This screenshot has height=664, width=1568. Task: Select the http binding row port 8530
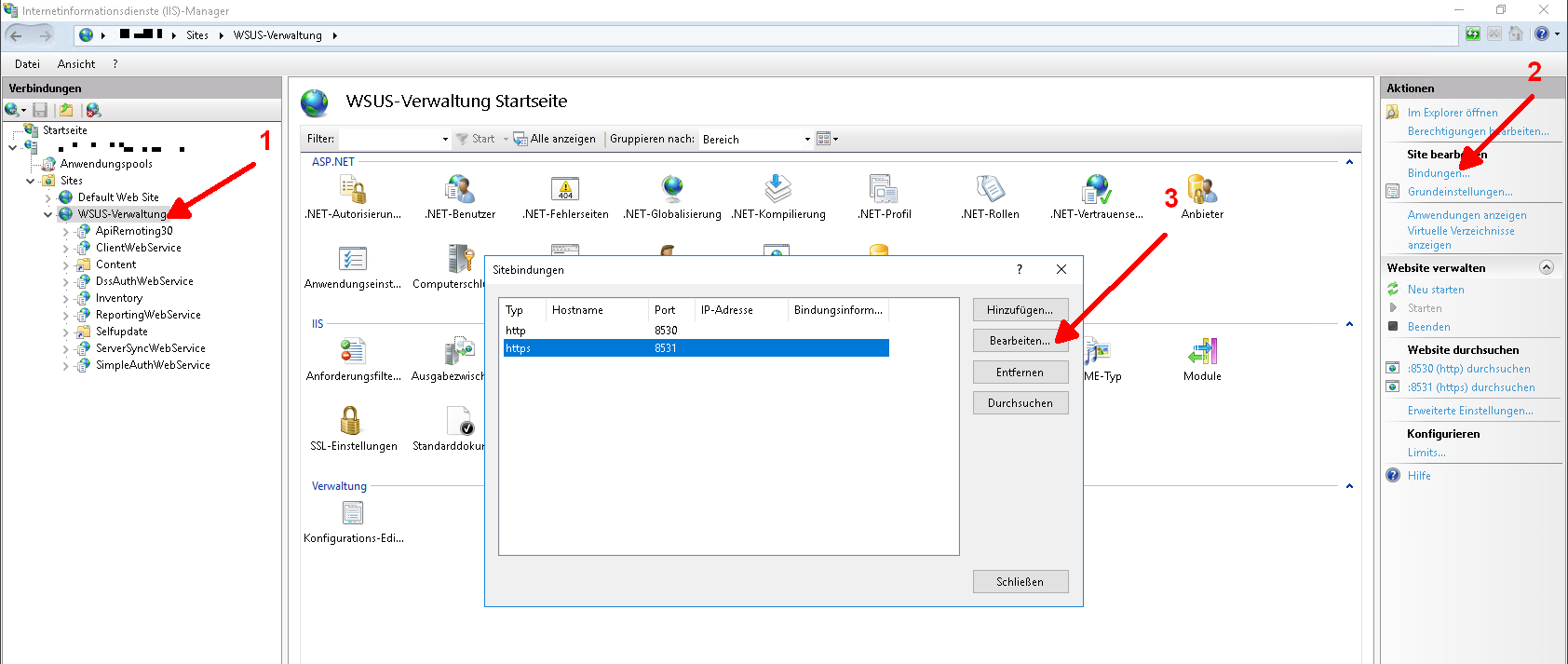point(666,331)
